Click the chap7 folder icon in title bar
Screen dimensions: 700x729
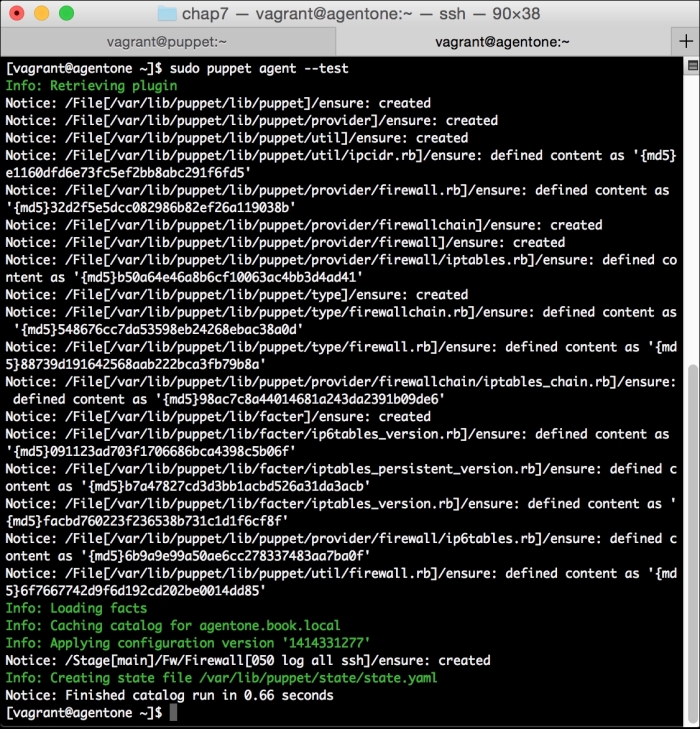pyautogui.click(x=168, y=13)
